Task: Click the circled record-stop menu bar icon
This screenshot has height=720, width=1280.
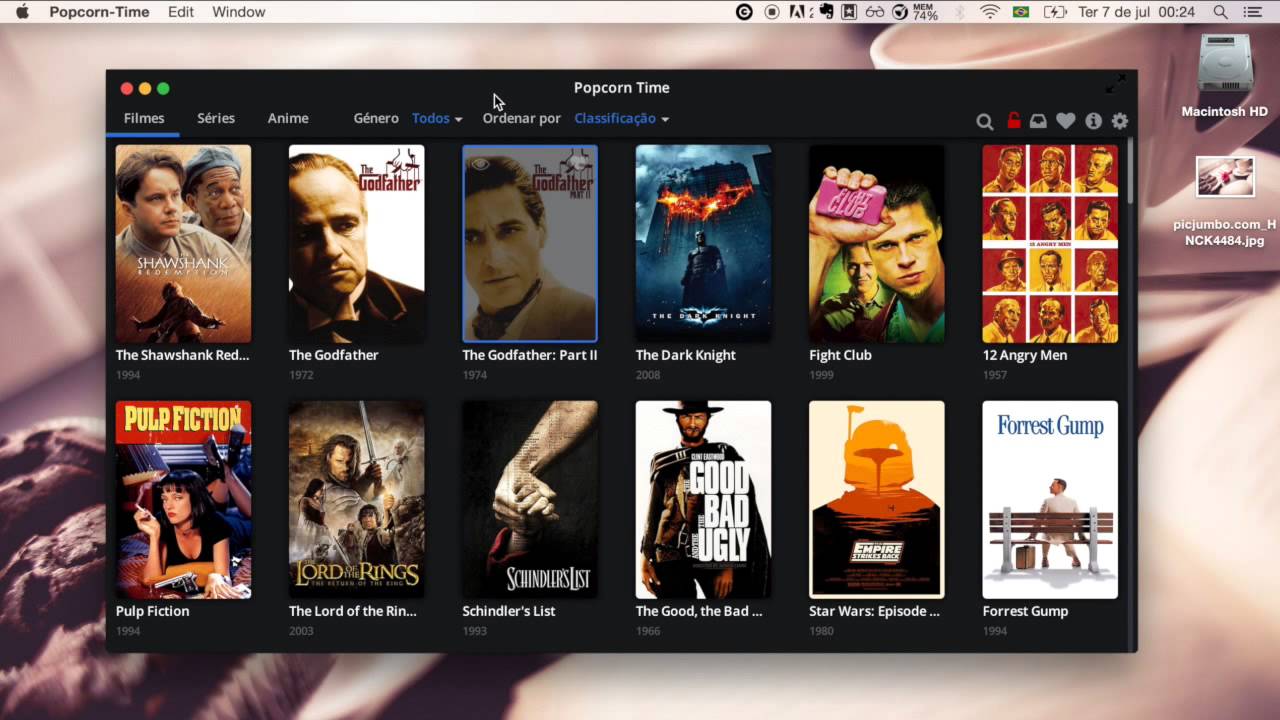Action: tap(772, 12)
